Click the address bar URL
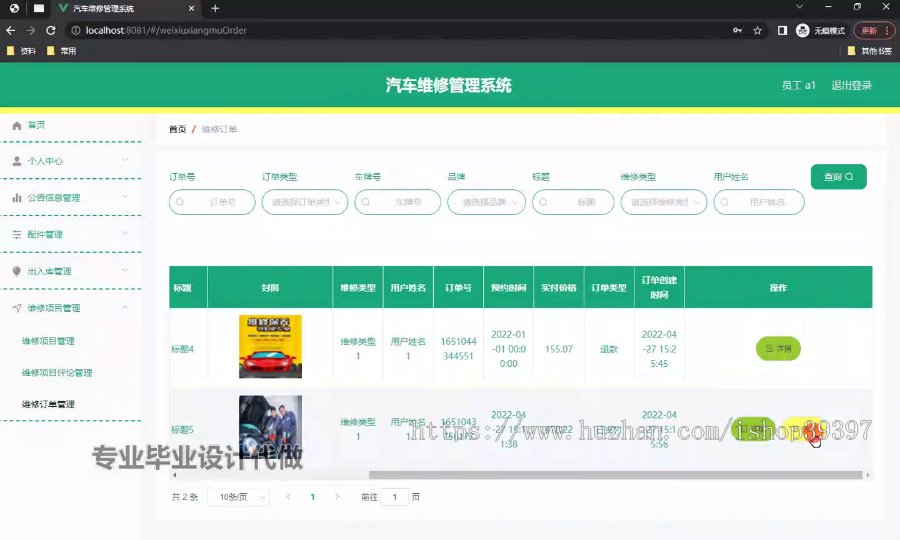900x540 pixels. click(166, 30)
